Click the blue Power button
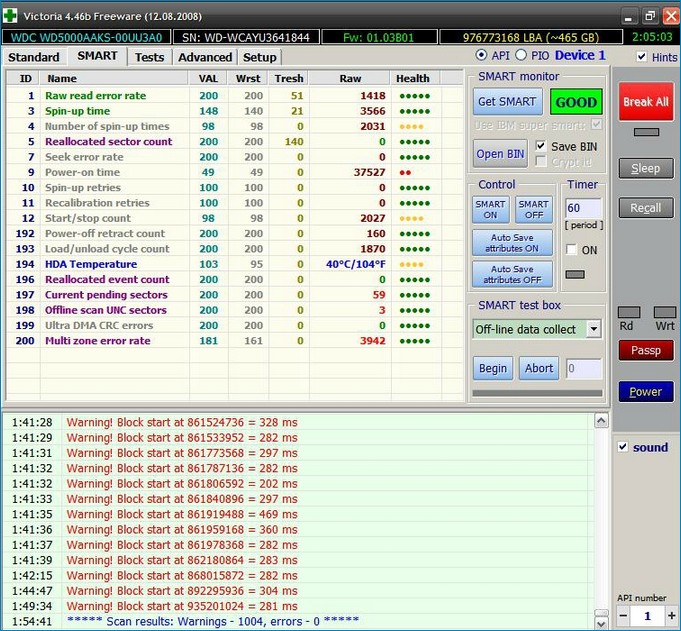Viewport: 681px width, 631px height. click(x=645, y=392)
